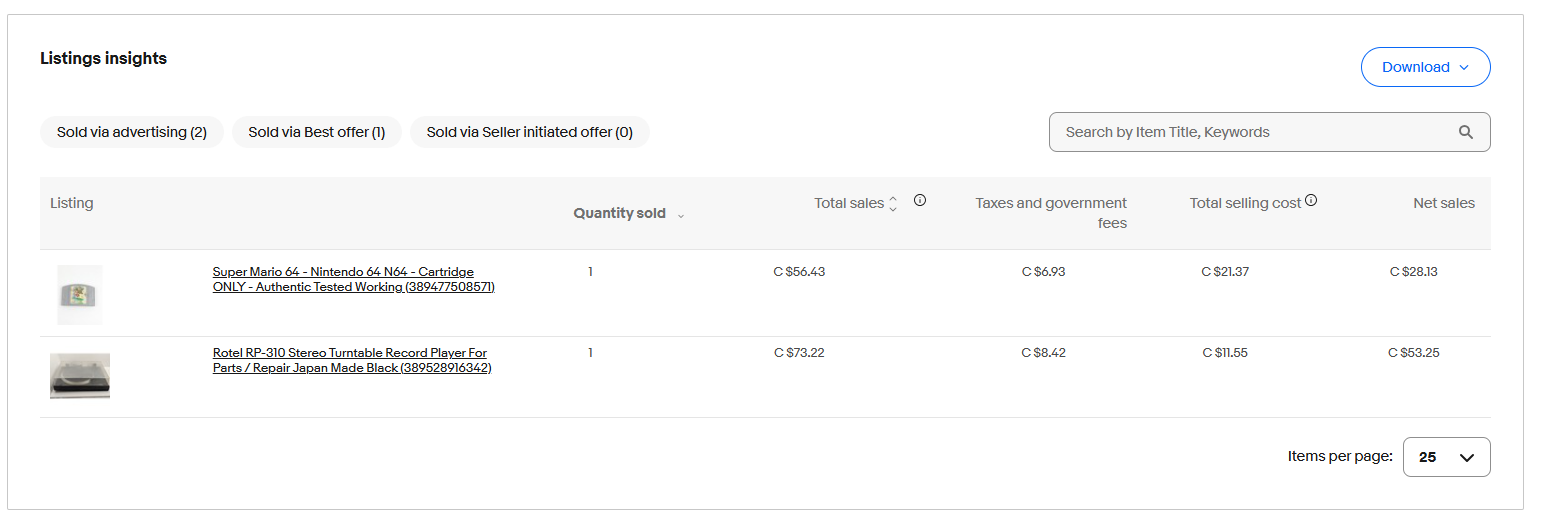Click the Quantity sold column header text
1548x529 pixels.
[619, 213]
